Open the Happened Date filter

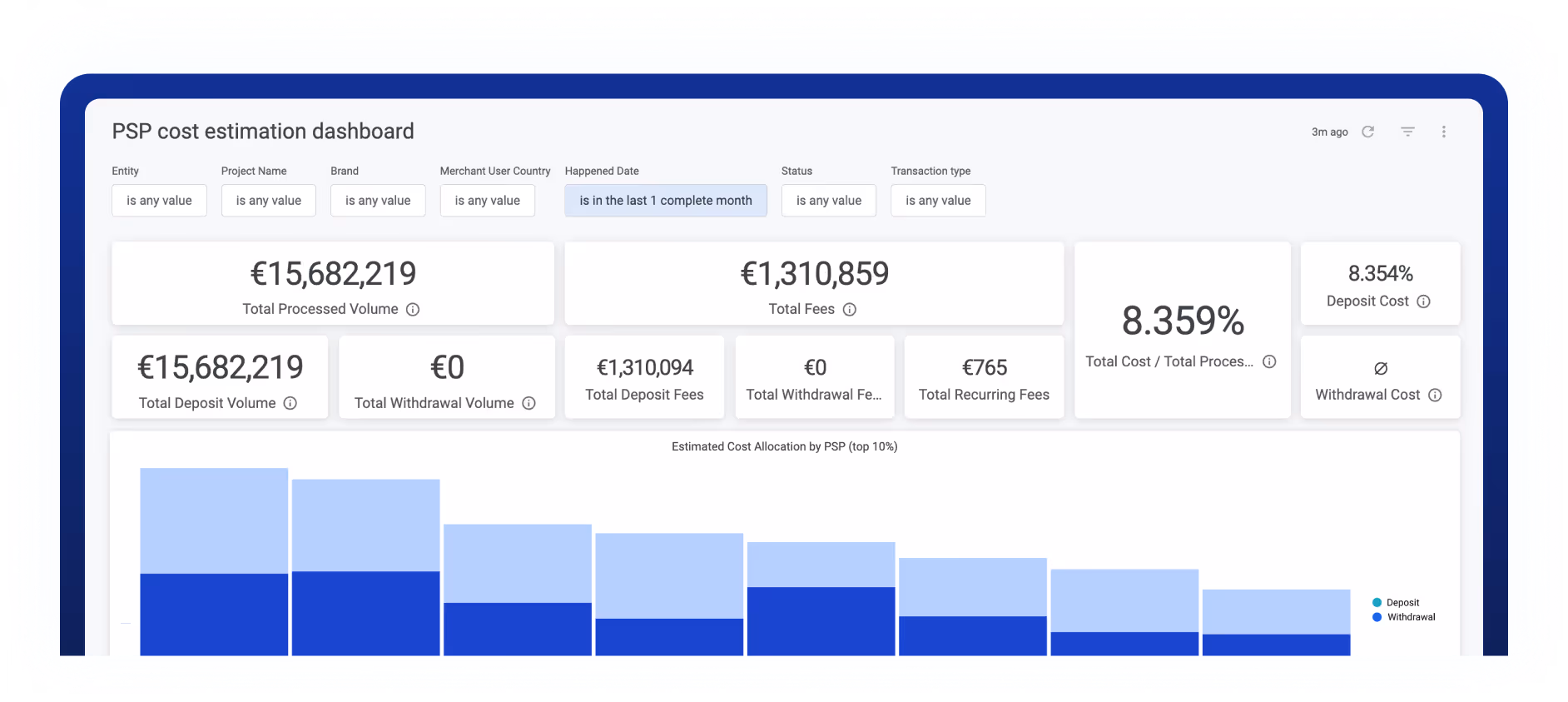(666, 201)
